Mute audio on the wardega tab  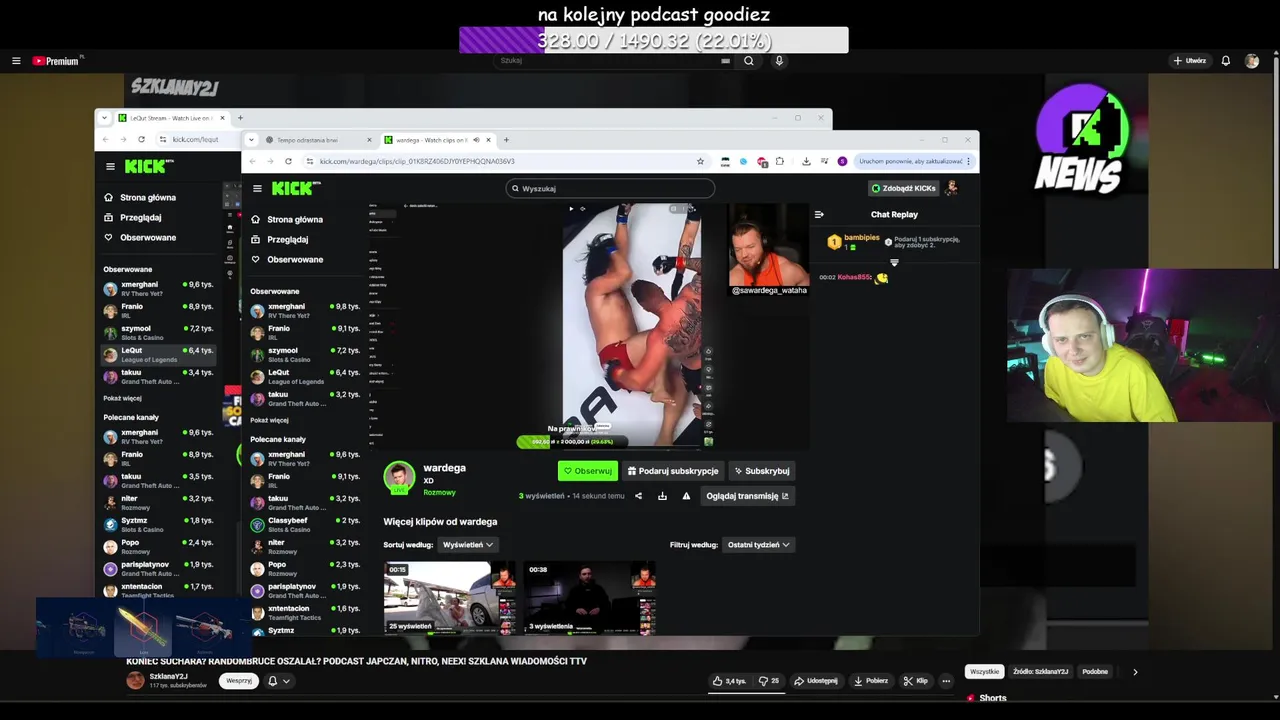coord(476,140)
